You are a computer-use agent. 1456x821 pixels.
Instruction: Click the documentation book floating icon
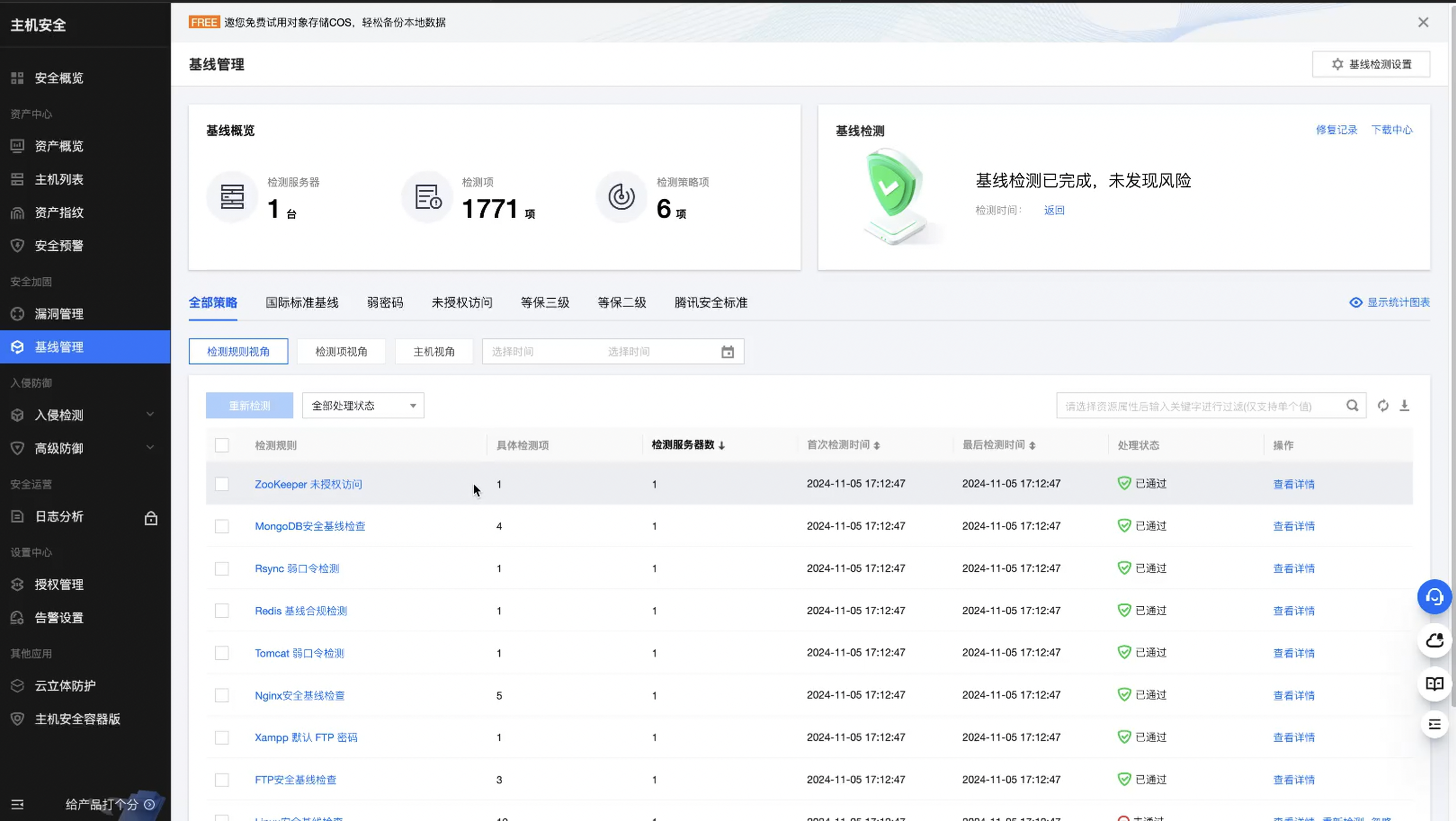(x=1434, y=684)
